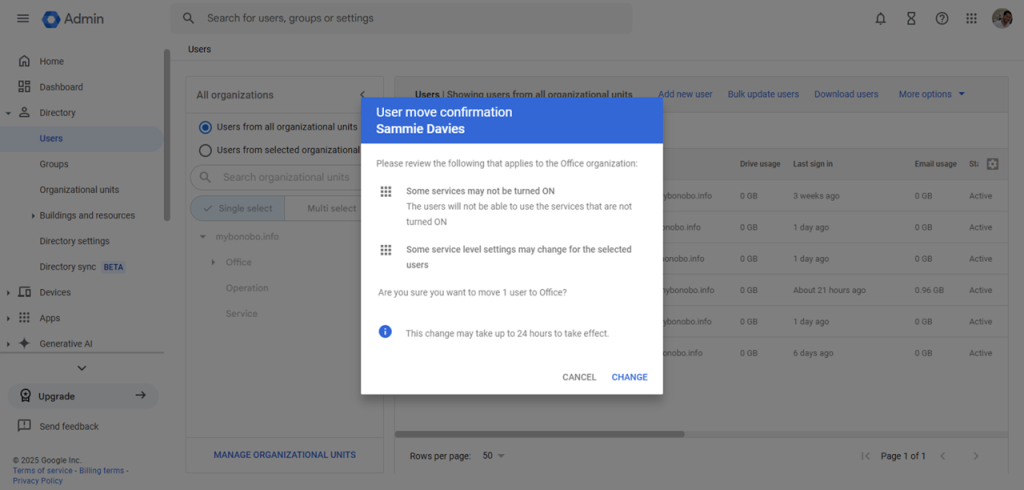Select the Operation organizational unit

[x=247, y=288]
